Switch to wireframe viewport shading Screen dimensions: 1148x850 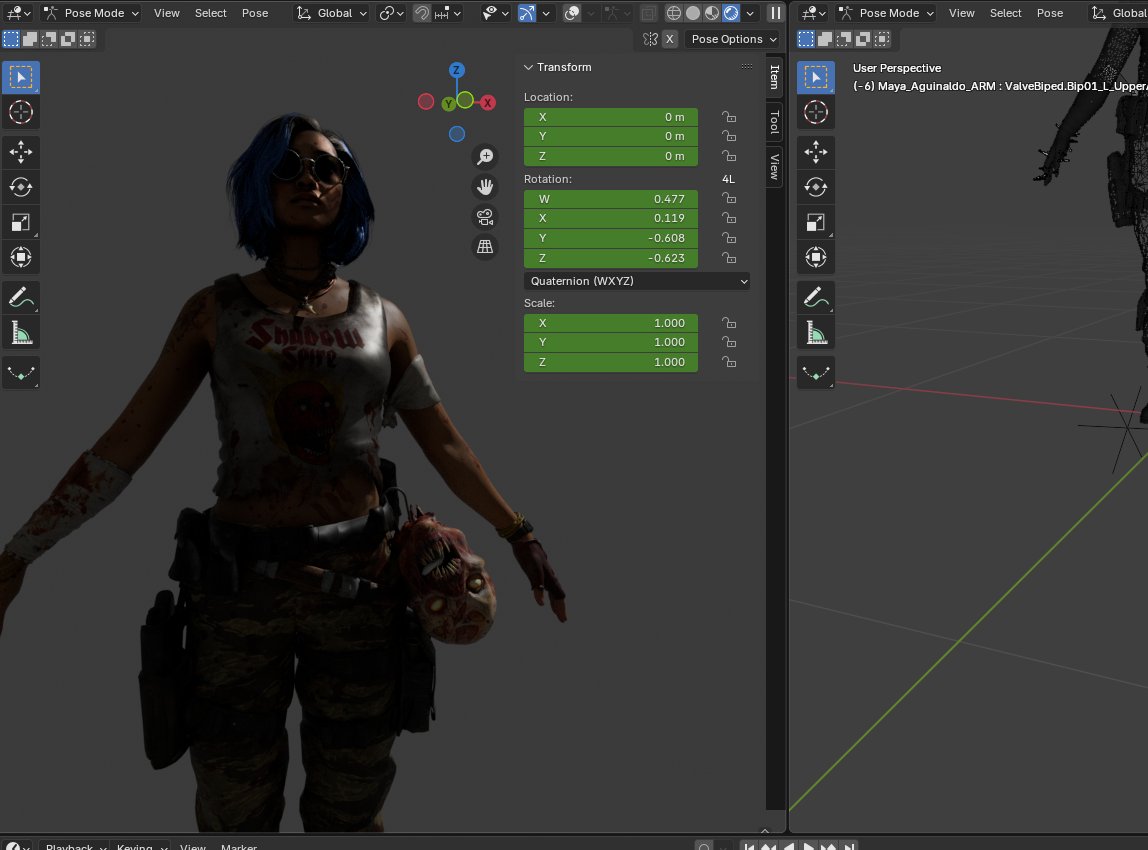pos(674,13)
